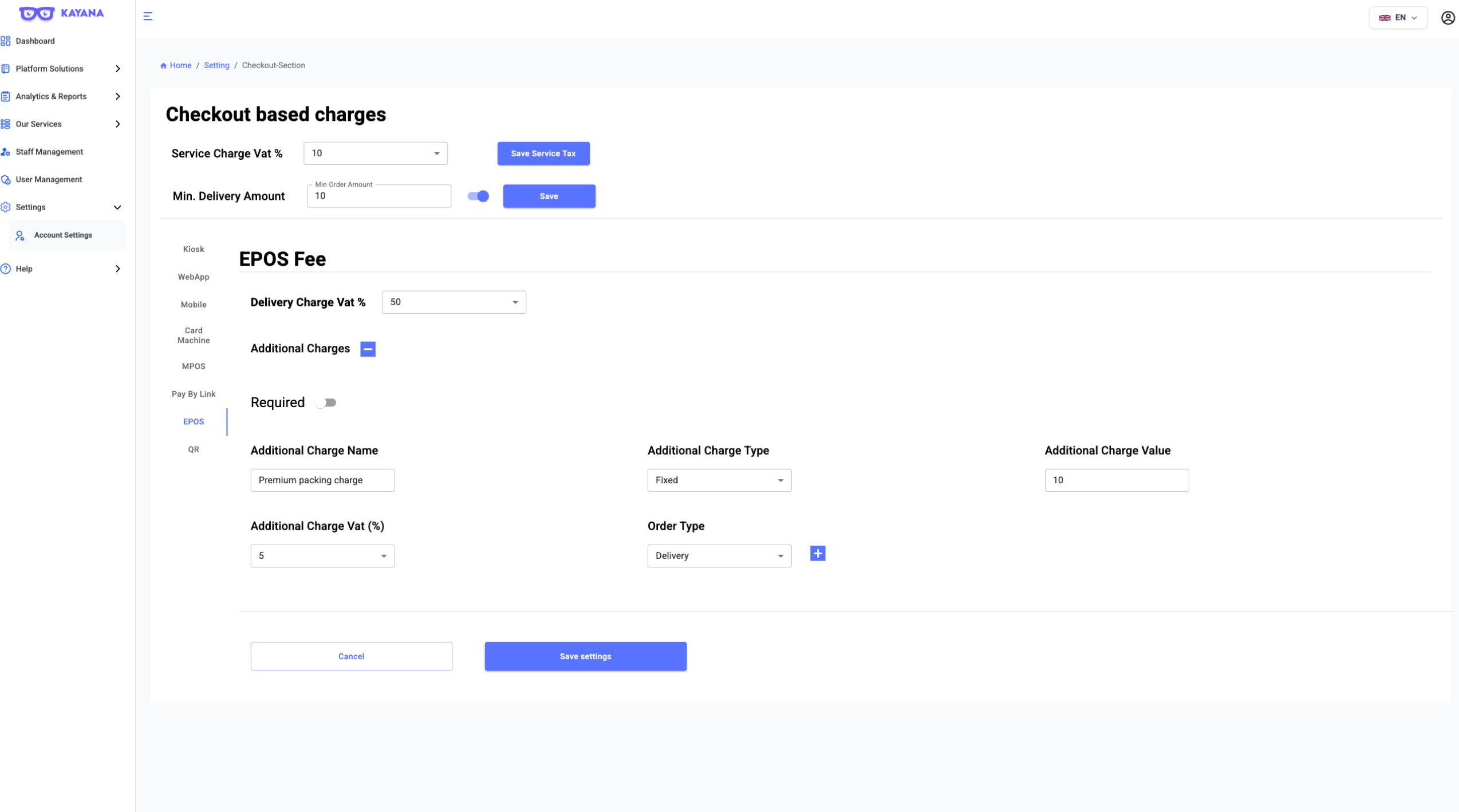The height and width of the screenshot is (812, 1459).
Task: Switch to the Card Machine tab
Action: click(x=194, y=336)
